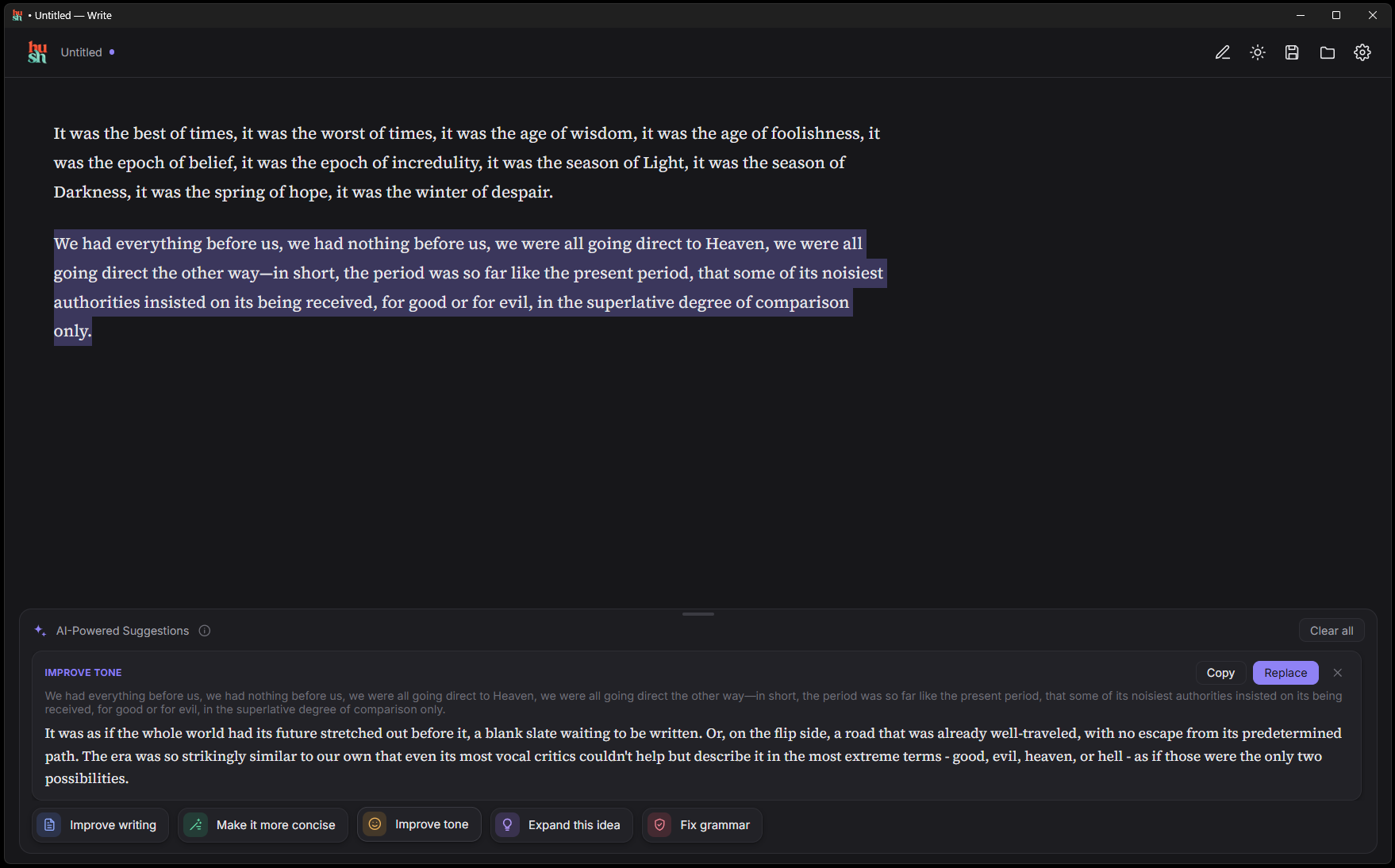
Task: Click the AI-Powered Suggestions heading
Action: (123, 631)
